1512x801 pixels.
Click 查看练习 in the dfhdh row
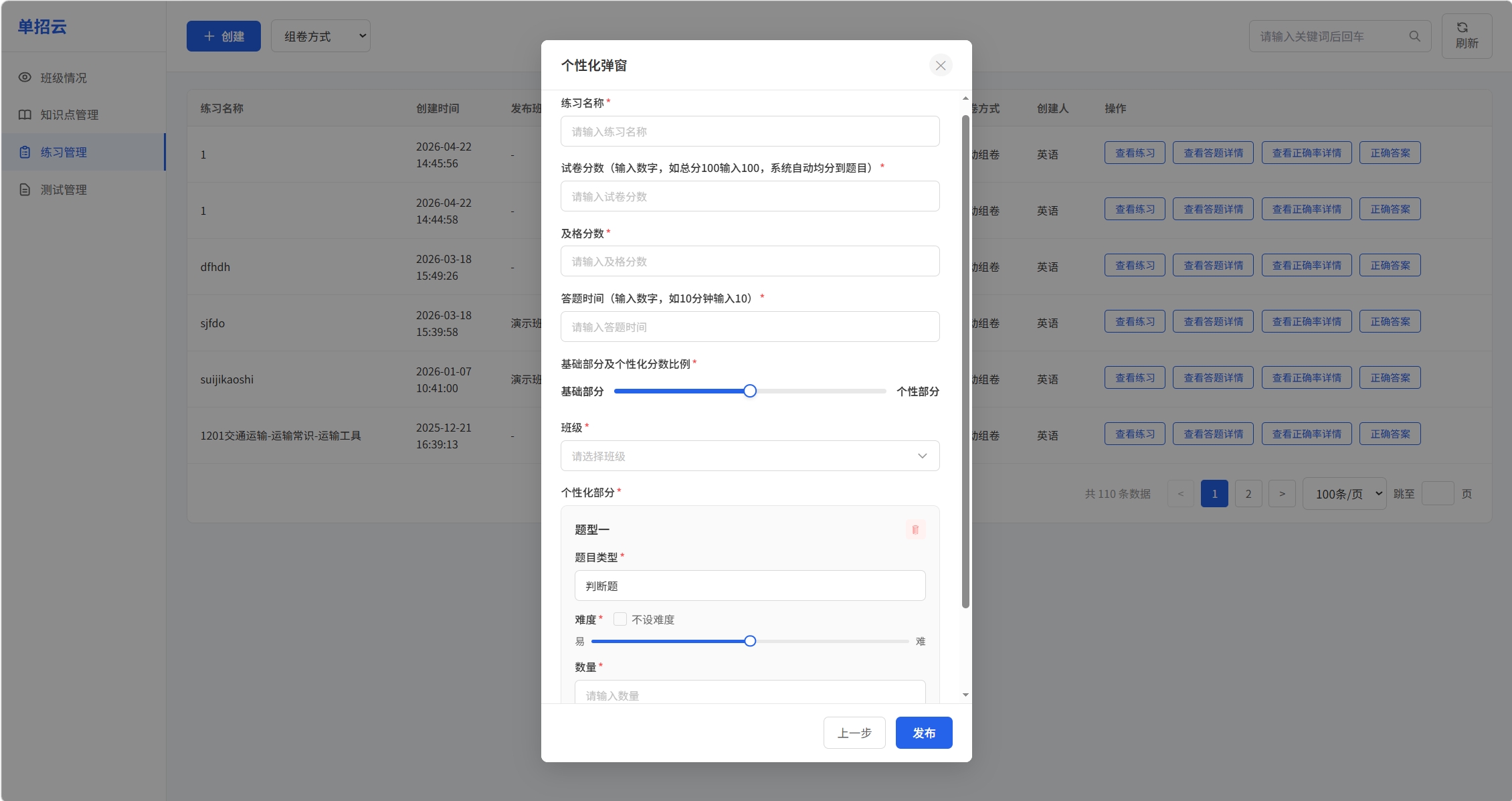click(x=1135, y=266)
